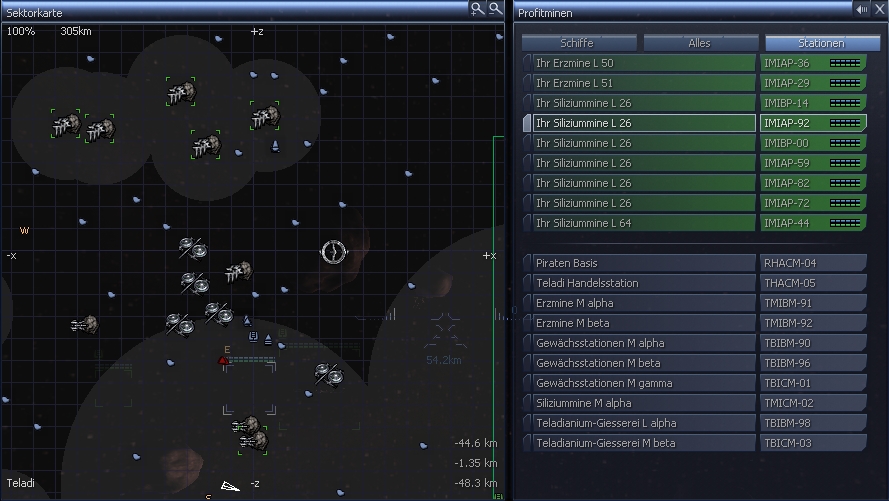This screenshot has height=501, width=889.
Task: Click the circular gate icon on map
Action: click(x=333, y=252)
